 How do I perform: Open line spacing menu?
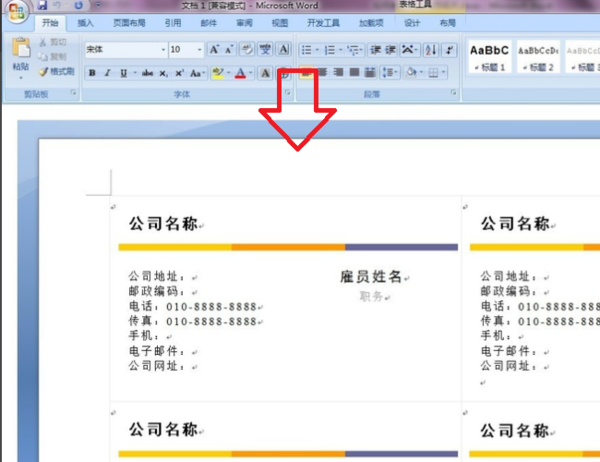point(390,72)
